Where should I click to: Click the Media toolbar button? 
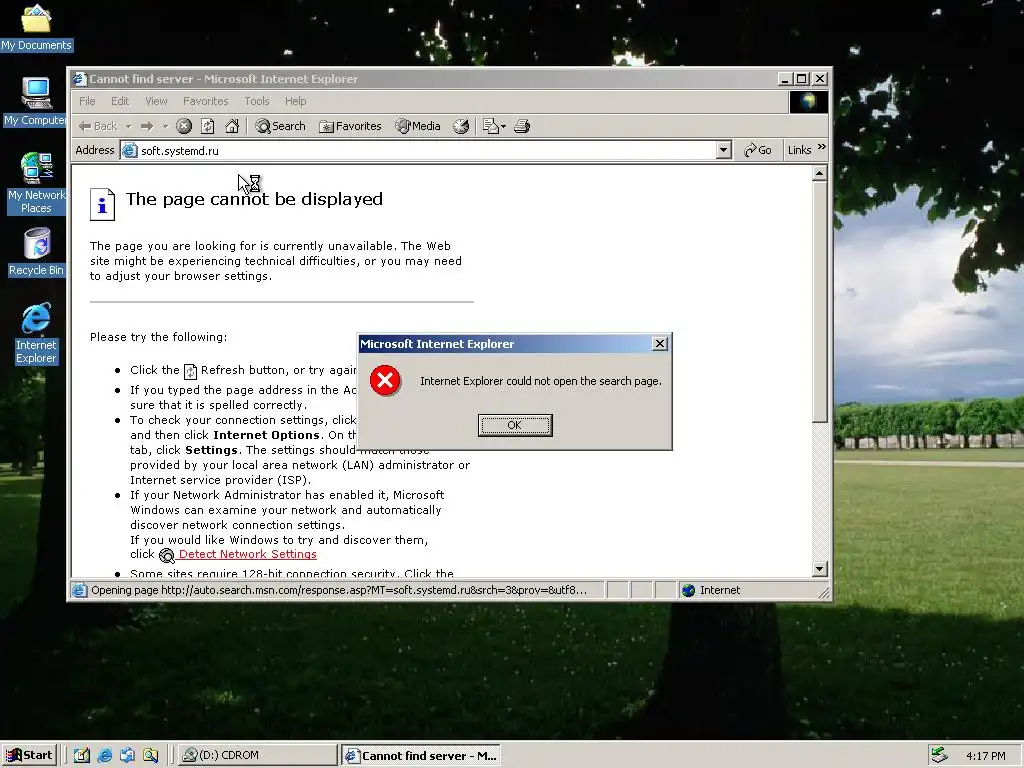point(418,126)
